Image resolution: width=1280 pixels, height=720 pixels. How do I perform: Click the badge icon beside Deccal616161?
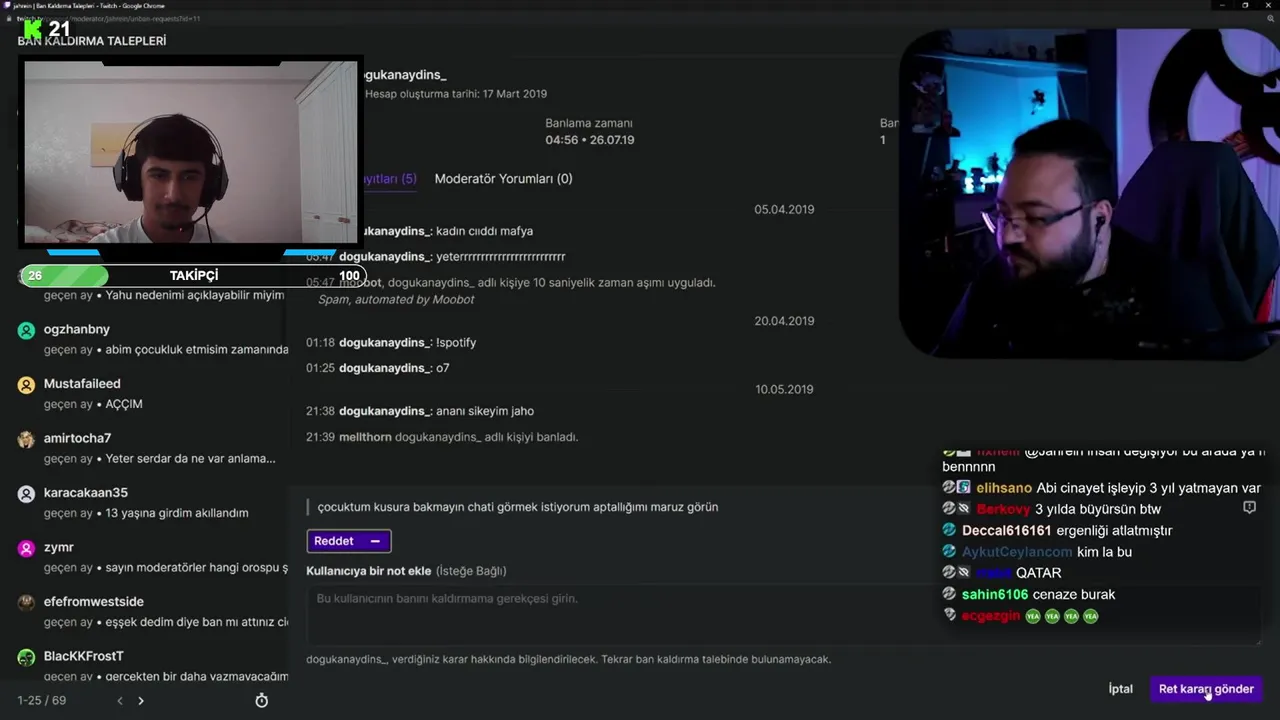tap(949, 530)
